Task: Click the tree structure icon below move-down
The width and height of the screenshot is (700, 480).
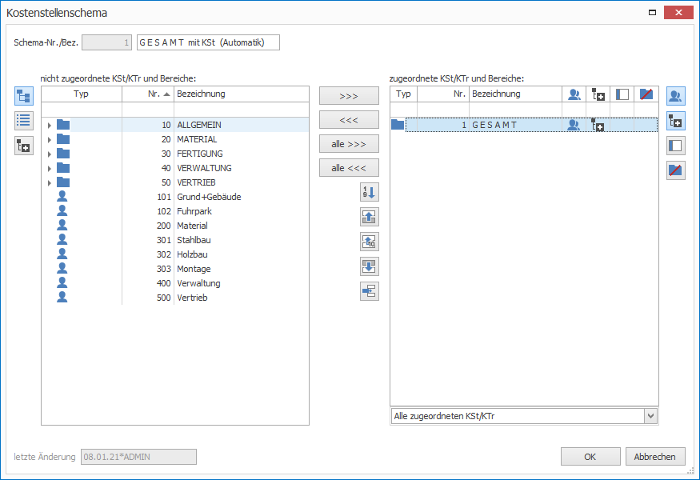Action: pos(369,292)
